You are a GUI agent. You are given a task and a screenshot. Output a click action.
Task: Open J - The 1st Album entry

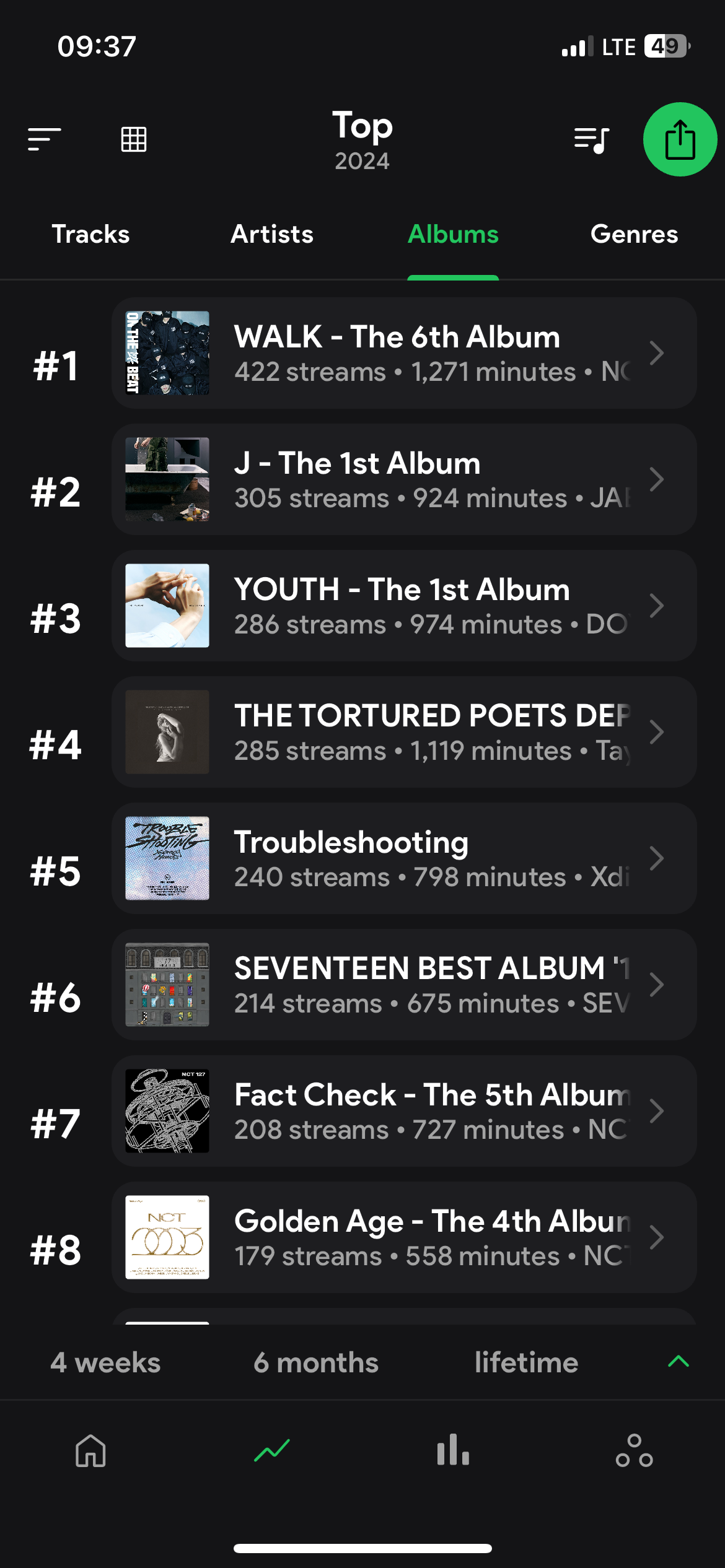pyautogui.click(x=403, y=479)
